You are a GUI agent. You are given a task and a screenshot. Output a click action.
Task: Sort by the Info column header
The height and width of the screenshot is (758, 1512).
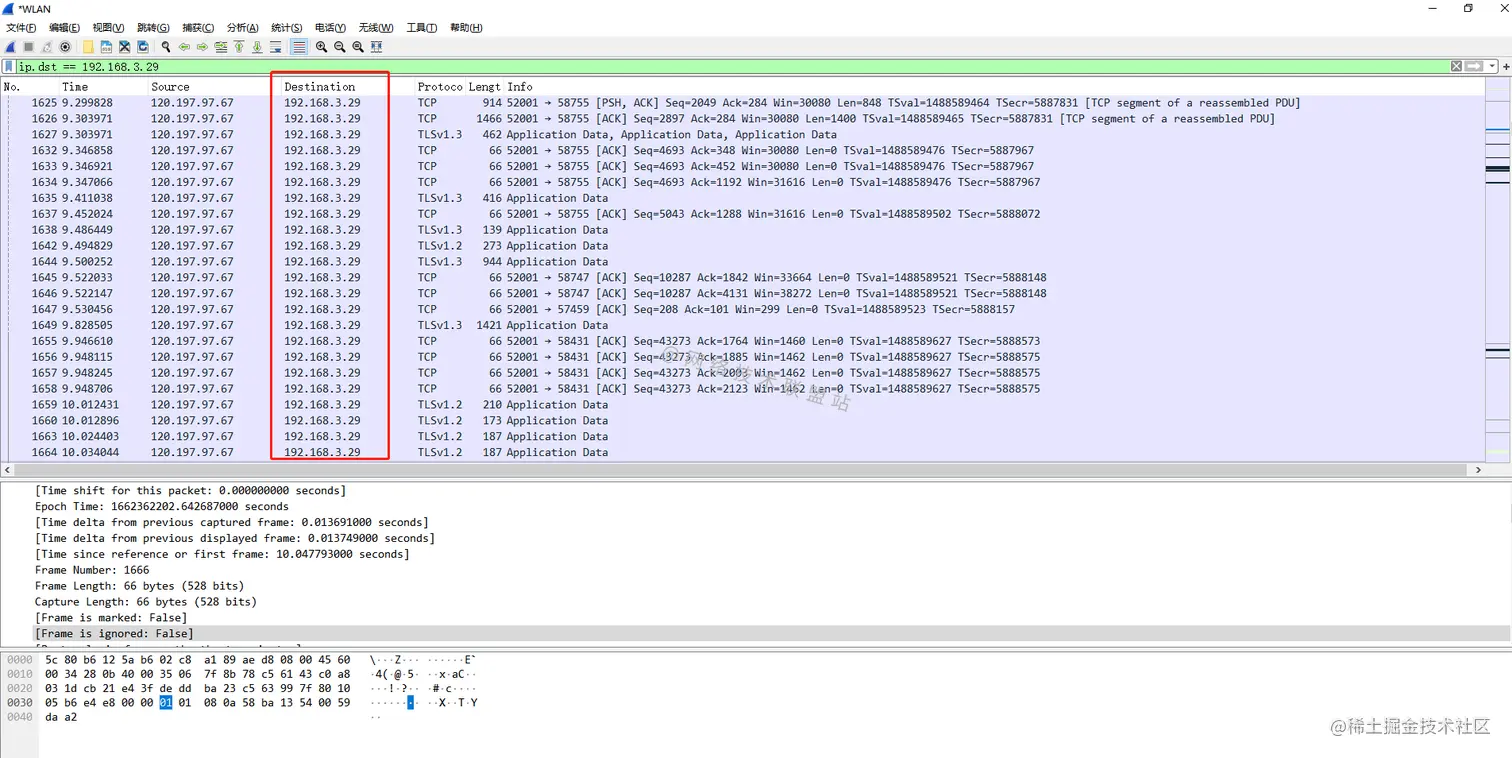pos(993,87)
